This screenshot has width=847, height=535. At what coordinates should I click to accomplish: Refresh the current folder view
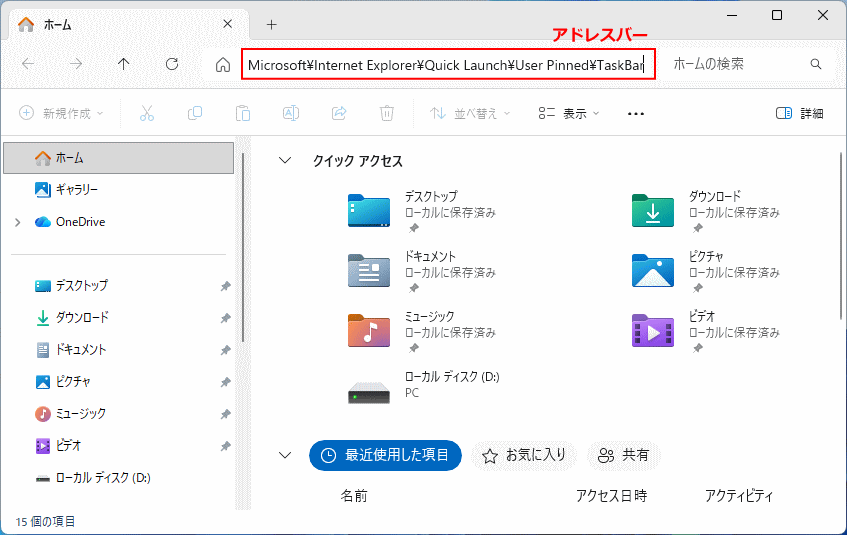[172, 64]
